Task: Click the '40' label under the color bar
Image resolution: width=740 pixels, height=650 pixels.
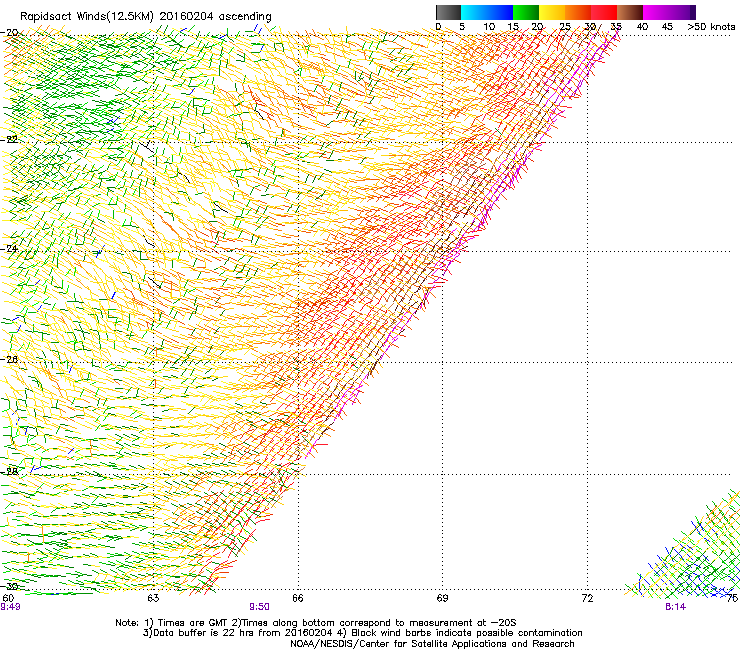Action: [x=642, y=26]
